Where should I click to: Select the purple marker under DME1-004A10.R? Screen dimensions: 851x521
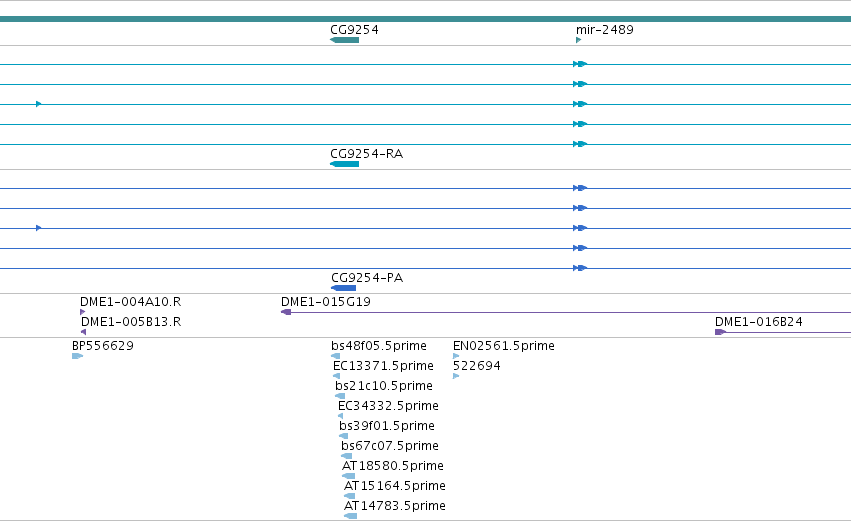coord(82,312)
